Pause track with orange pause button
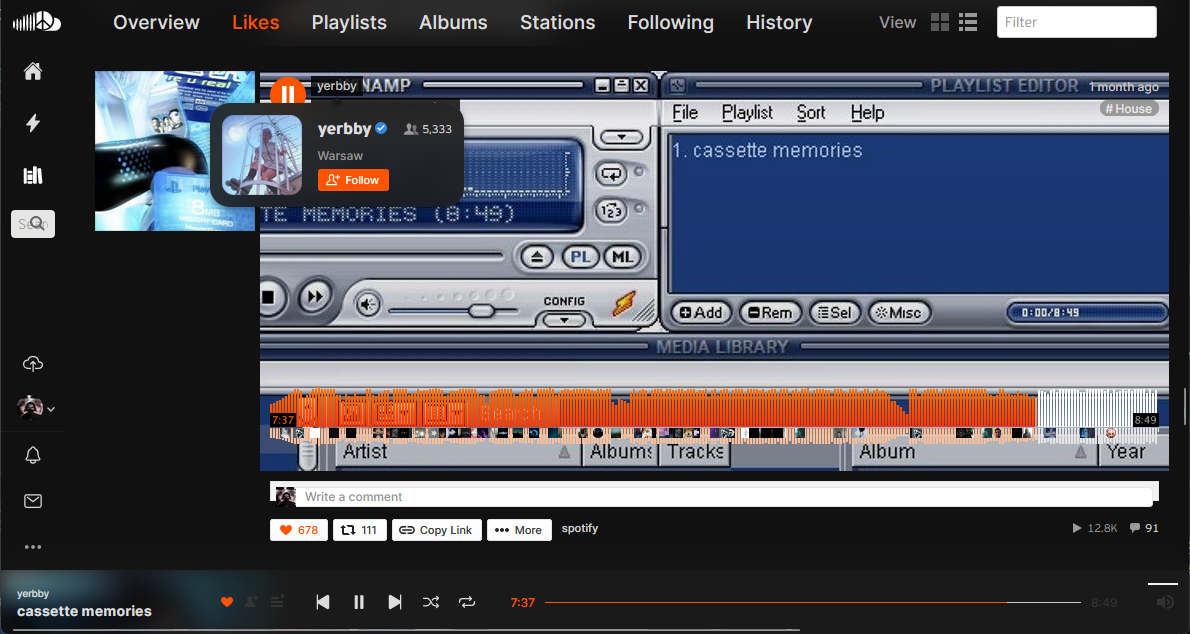 point(288,93)
